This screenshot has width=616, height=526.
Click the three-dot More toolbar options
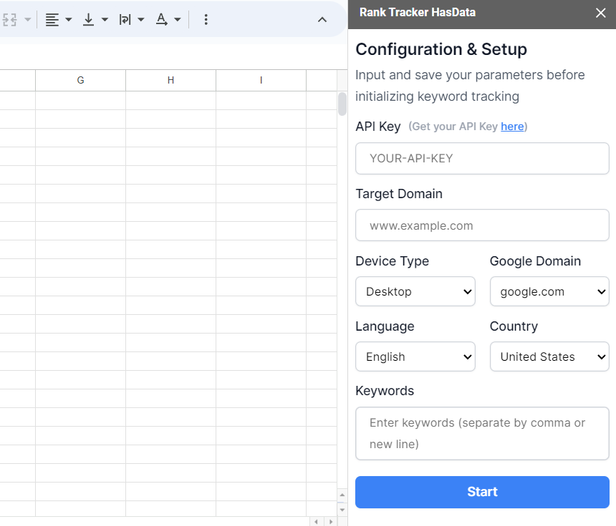click(206, 20)
